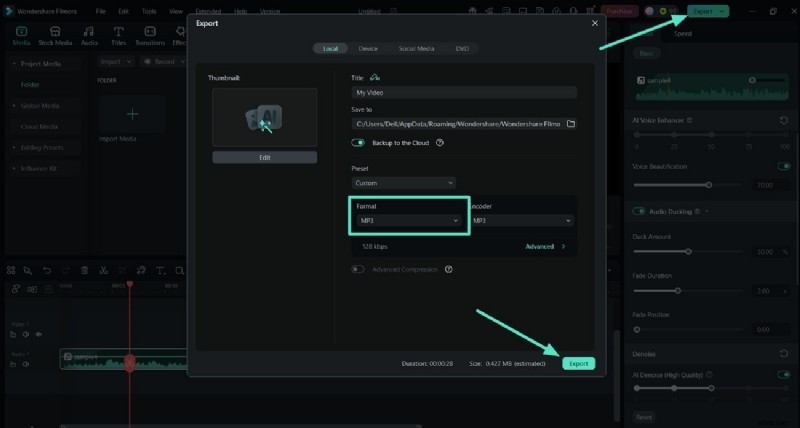Open the Format dropdown showing MP3
This screenshot has height=428, width=800.
click(x=410, y=220)
